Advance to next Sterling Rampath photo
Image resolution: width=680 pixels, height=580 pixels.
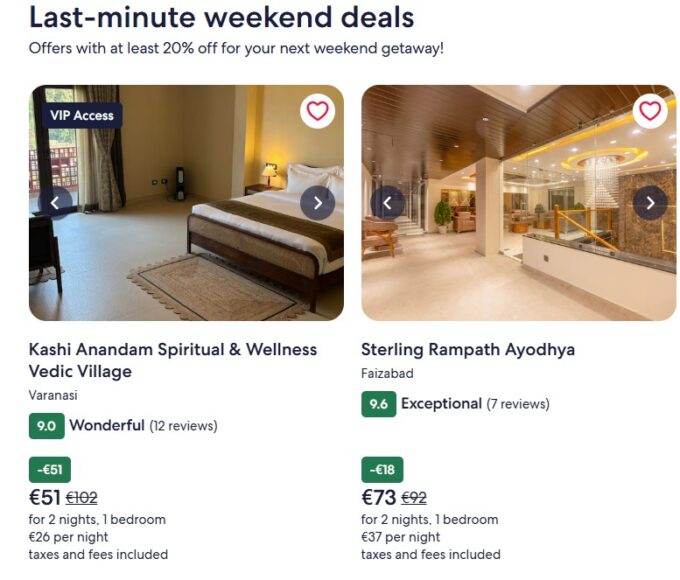[650, 203]
